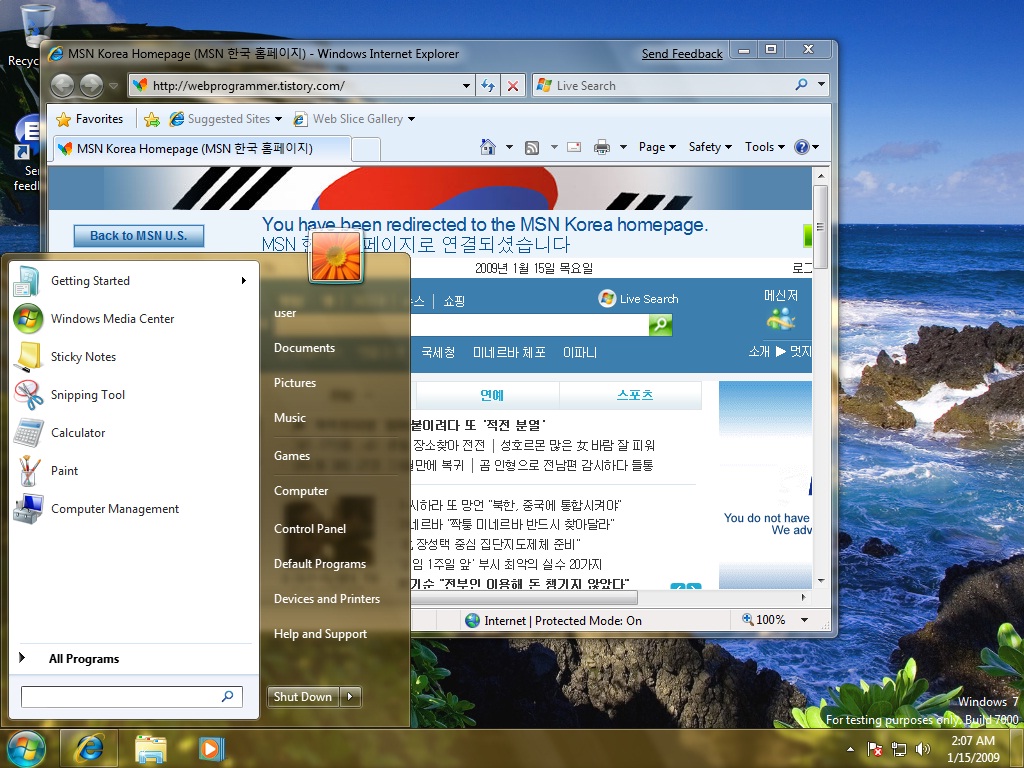Open the Tools menu dropdown
Viewport: 1024px width, 768px height.
point(765,147)
